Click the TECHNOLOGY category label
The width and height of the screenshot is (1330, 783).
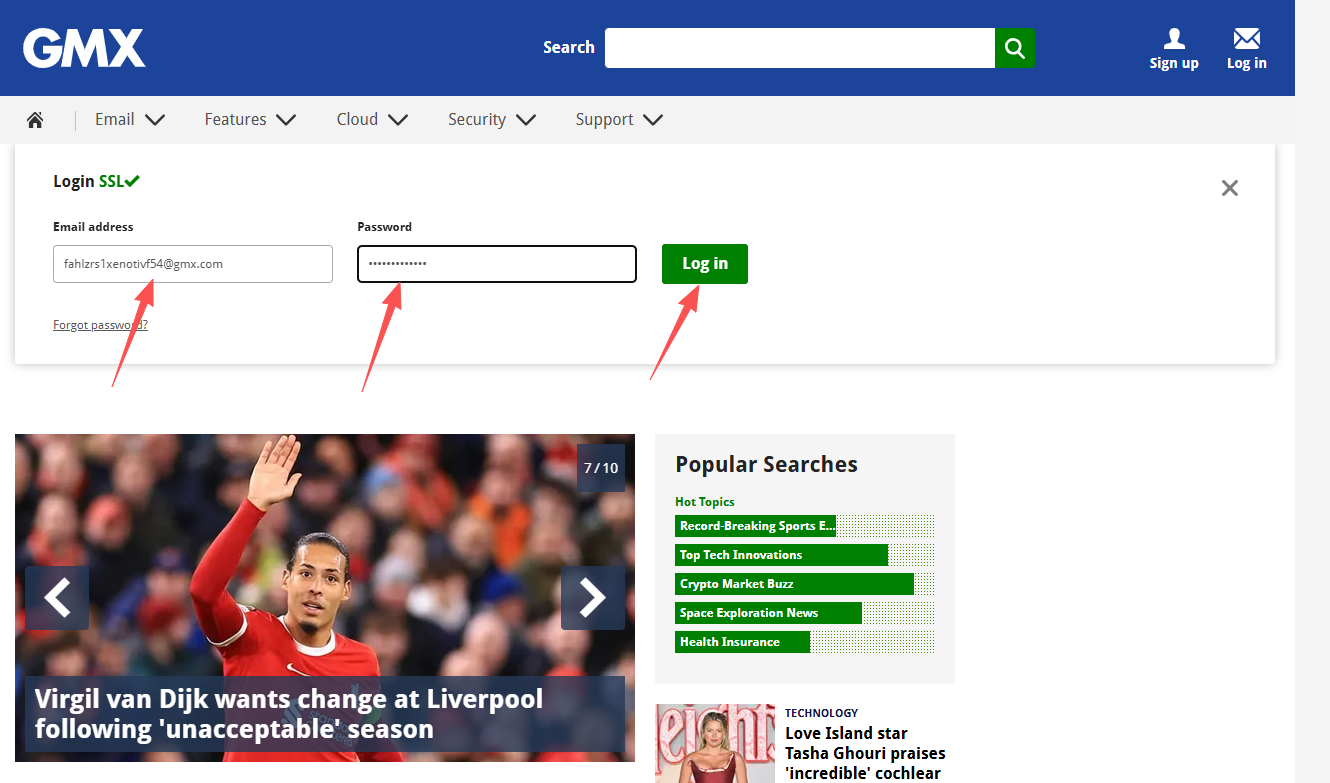click(821, 713)
